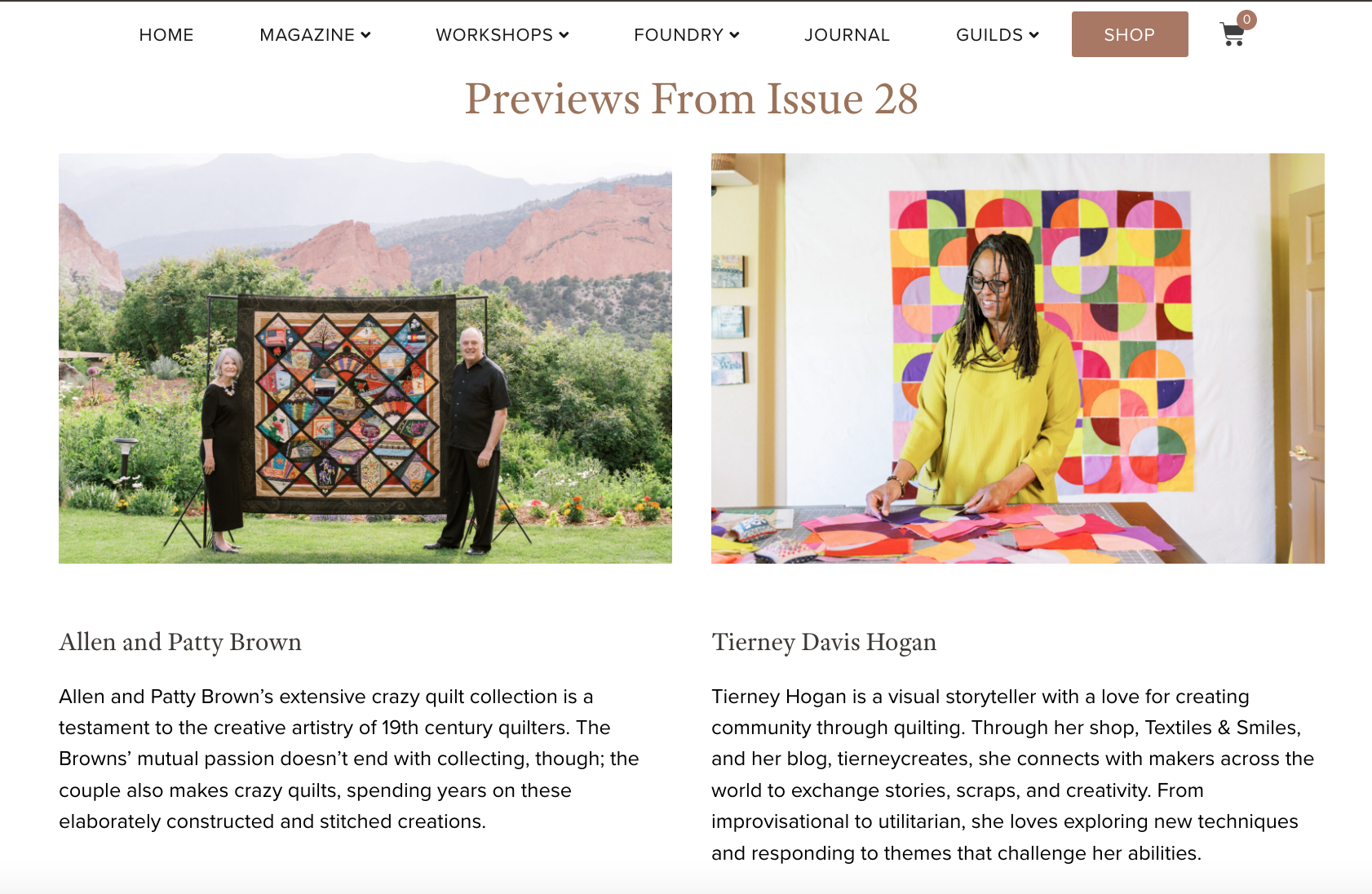Expand the Guilds dropdown chevron
The height and width of the screenshot is (894, 1372).
[1033, 35]
